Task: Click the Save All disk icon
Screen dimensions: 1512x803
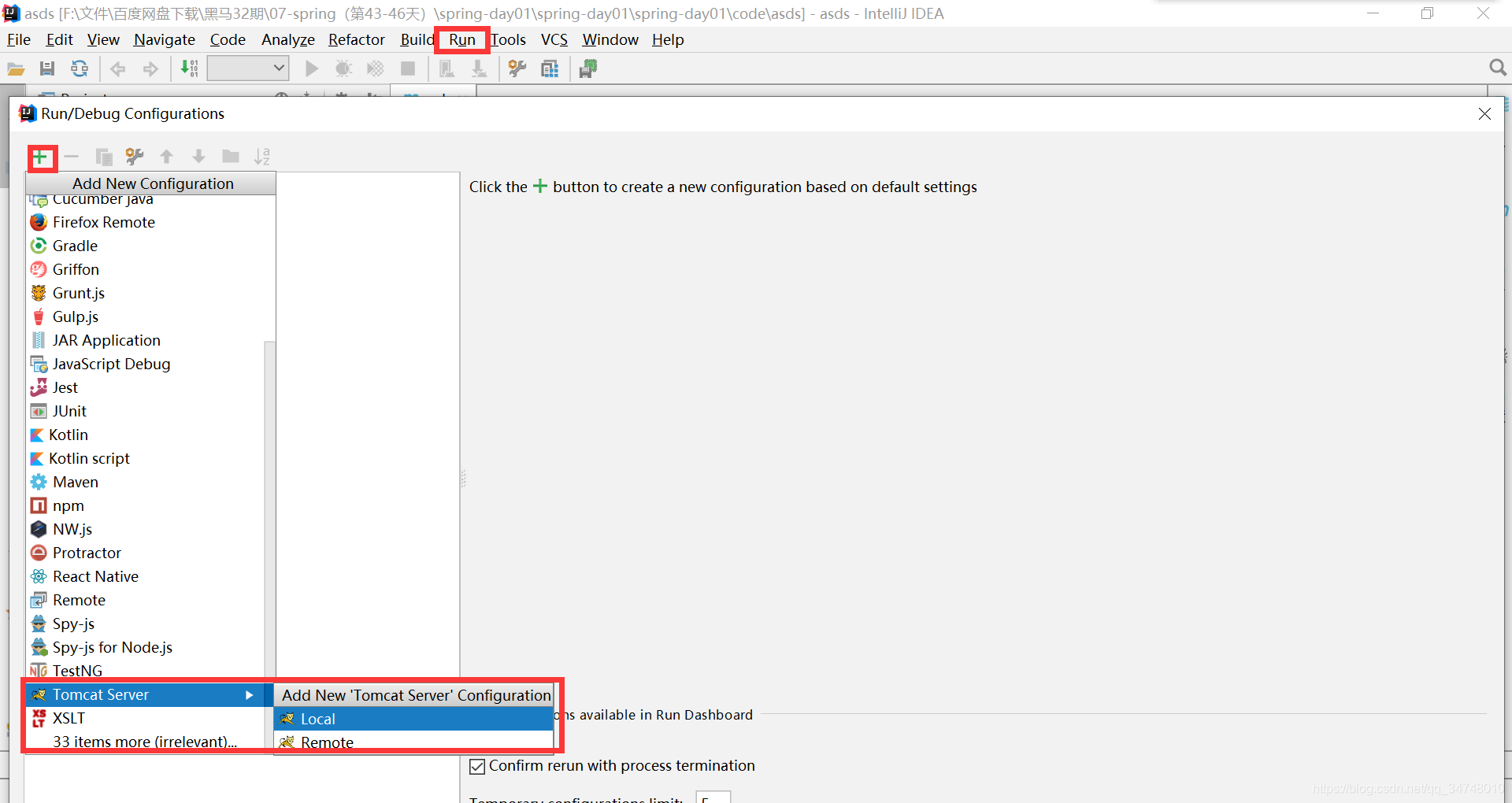Action: 47,69
